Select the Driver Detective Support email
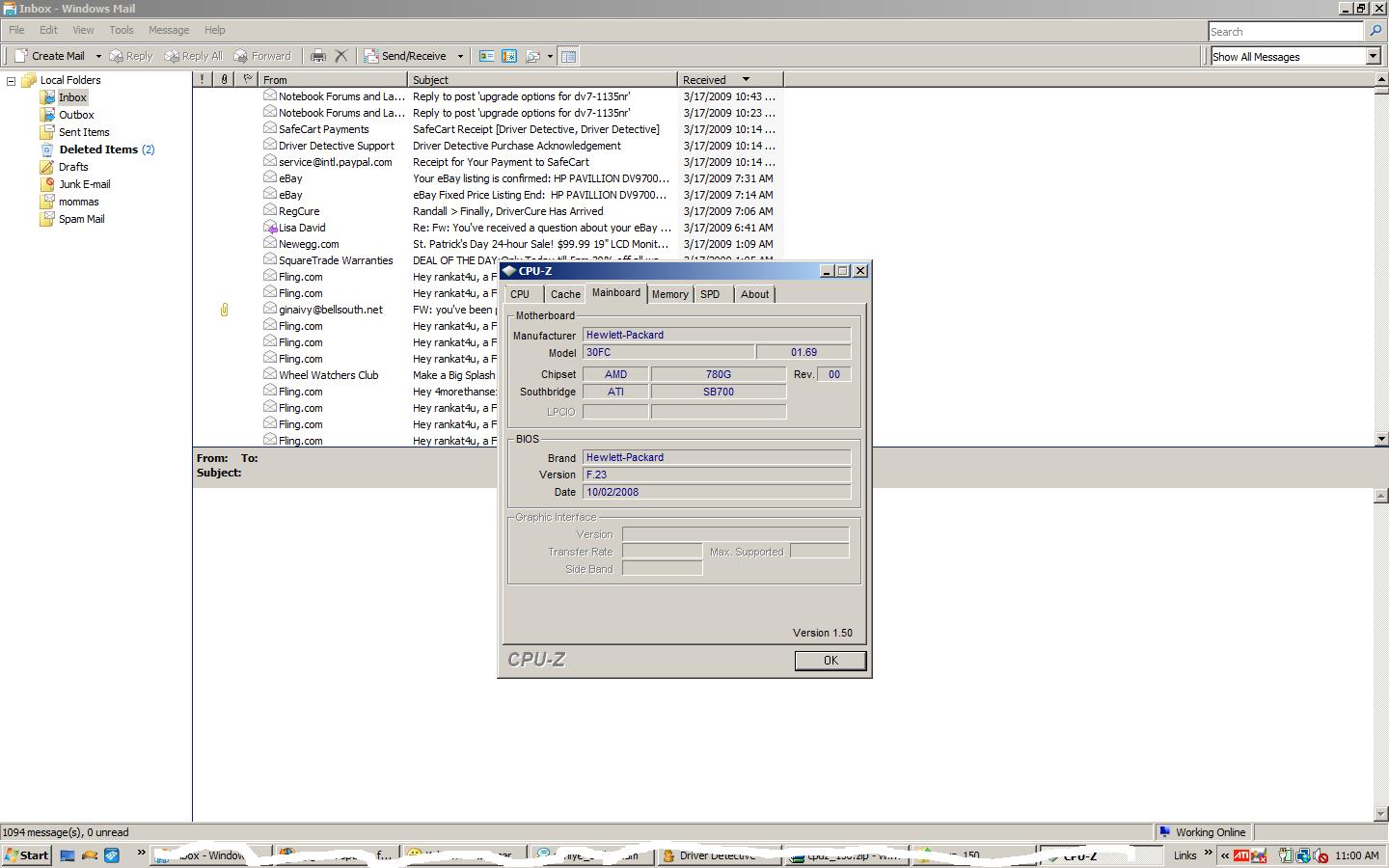This screenshot has width=1389, height=868. click(488, 146)
